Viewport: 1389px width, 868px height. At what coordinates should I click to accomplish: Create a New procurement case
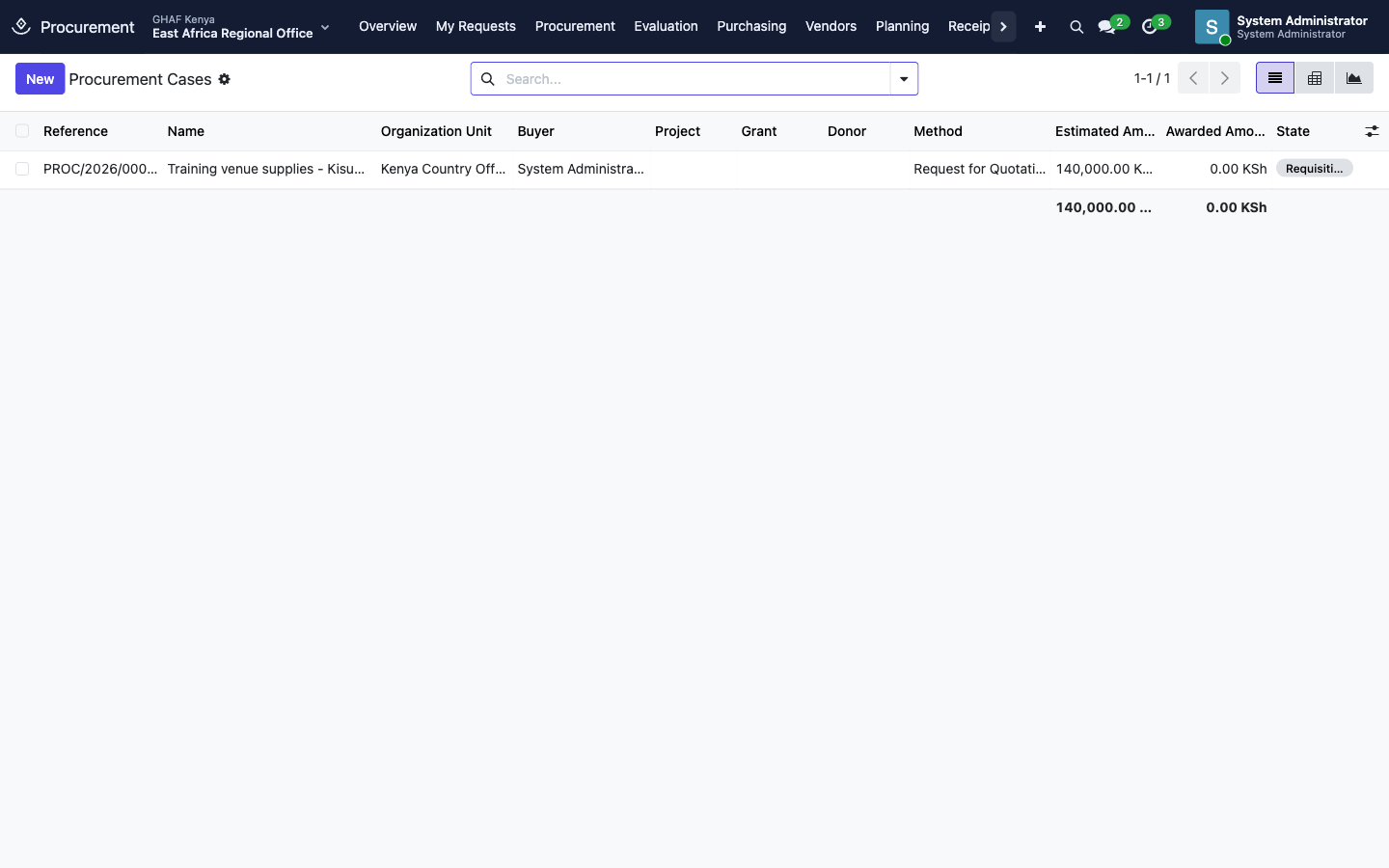[40, 79]
